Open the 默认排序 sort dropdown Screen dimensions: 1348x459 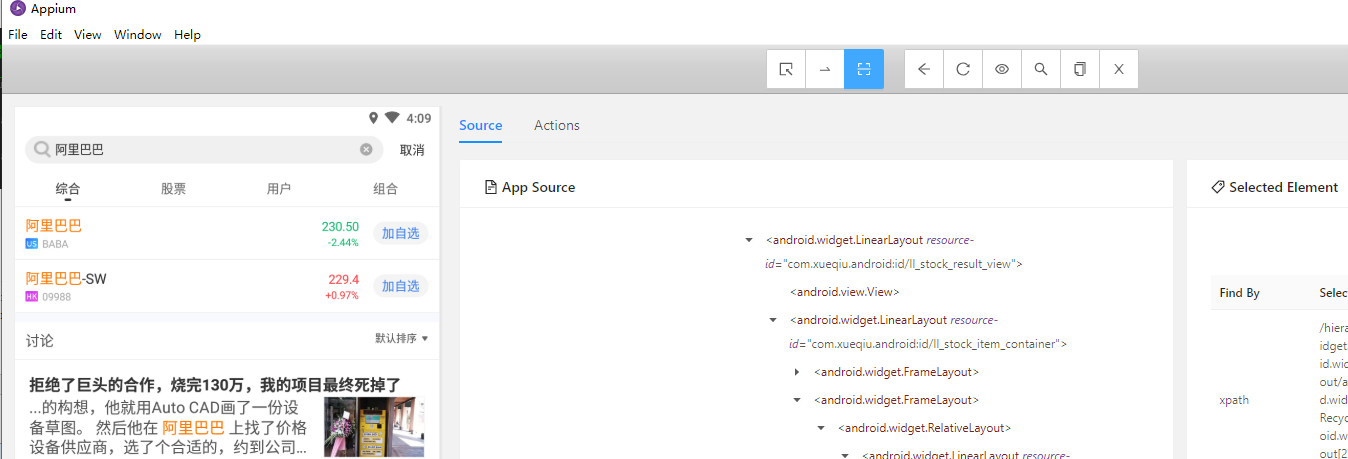(401, 338)
